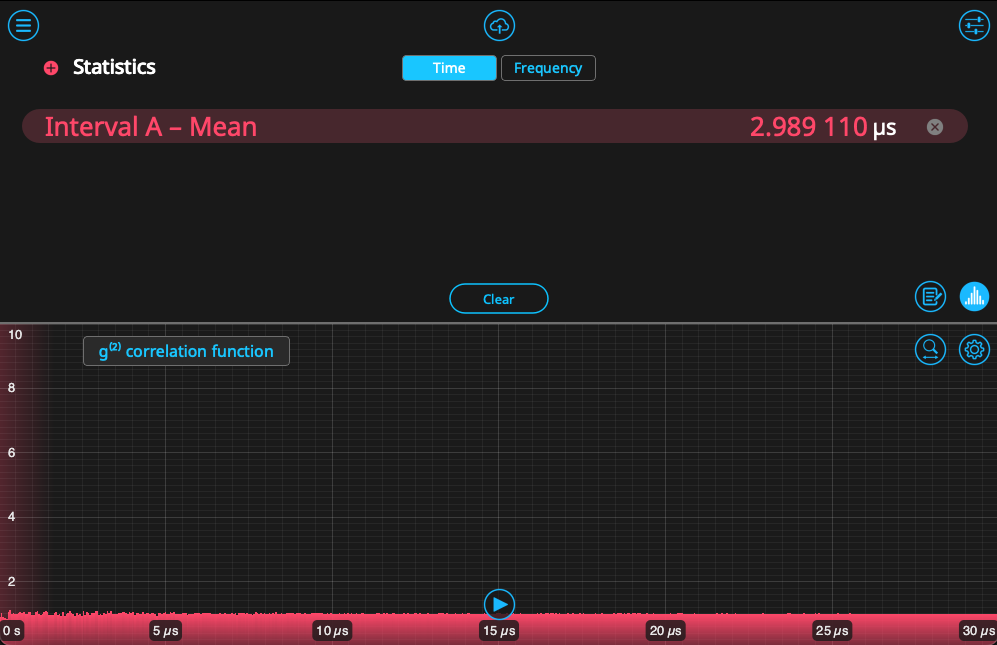This screenshot has width=997, height=645.
Task: Open the graph settings gear
Action: 974,349
